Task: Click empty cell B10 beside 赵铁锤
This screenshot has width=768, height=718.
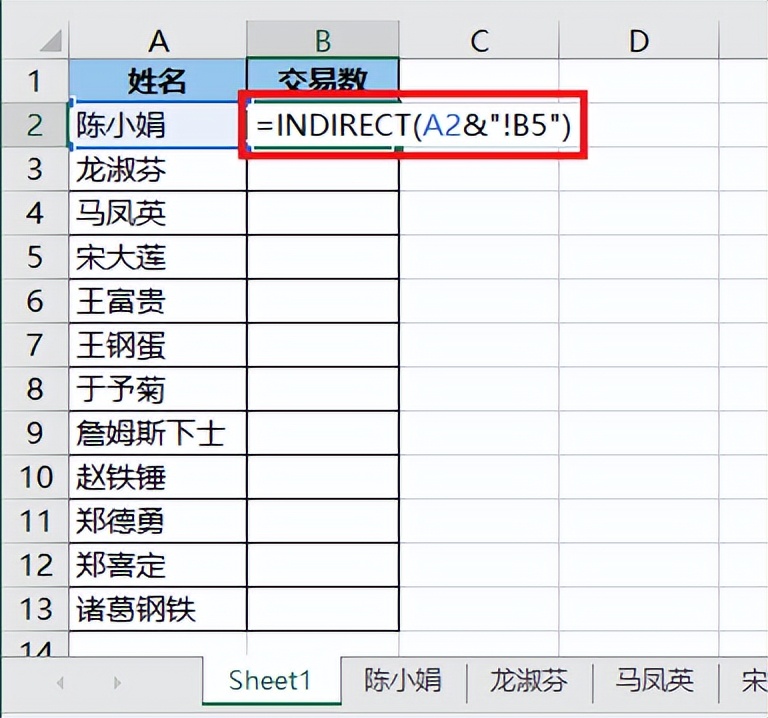Action: tap(323, 477)
